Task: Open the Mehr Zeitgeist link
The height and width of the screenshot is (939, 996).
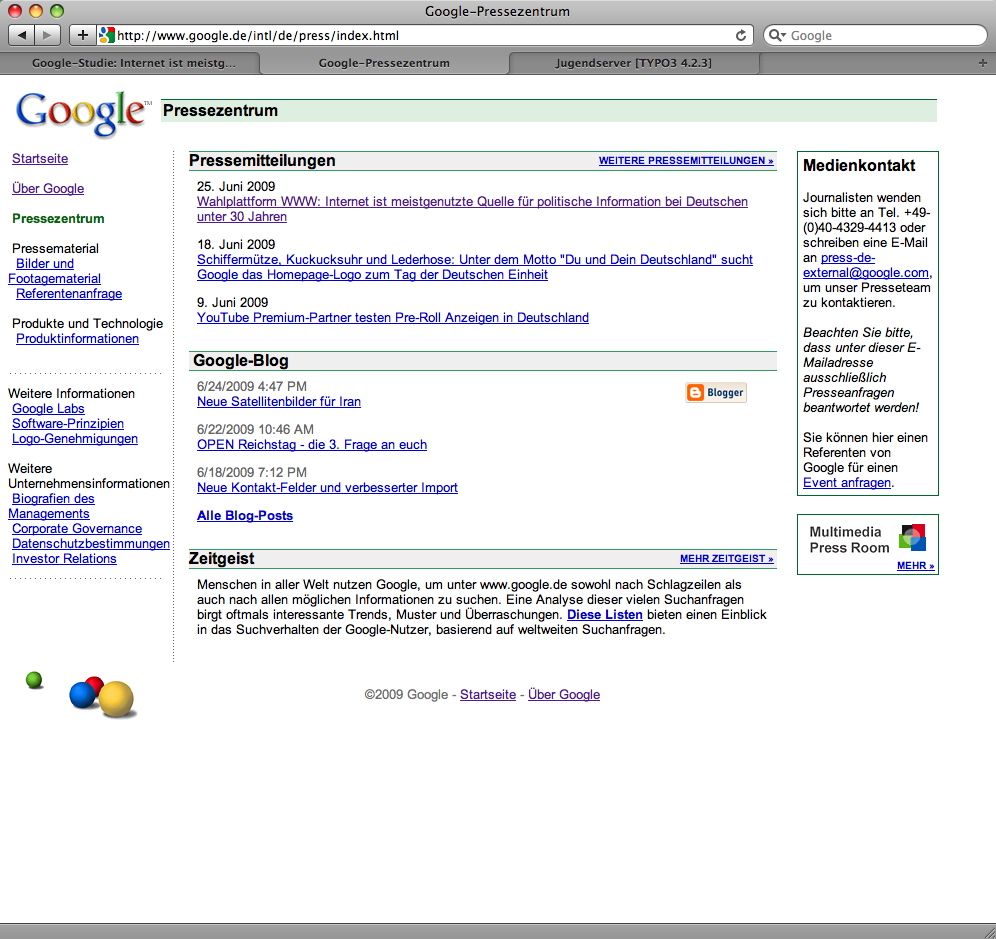Action: coord(727,559)
